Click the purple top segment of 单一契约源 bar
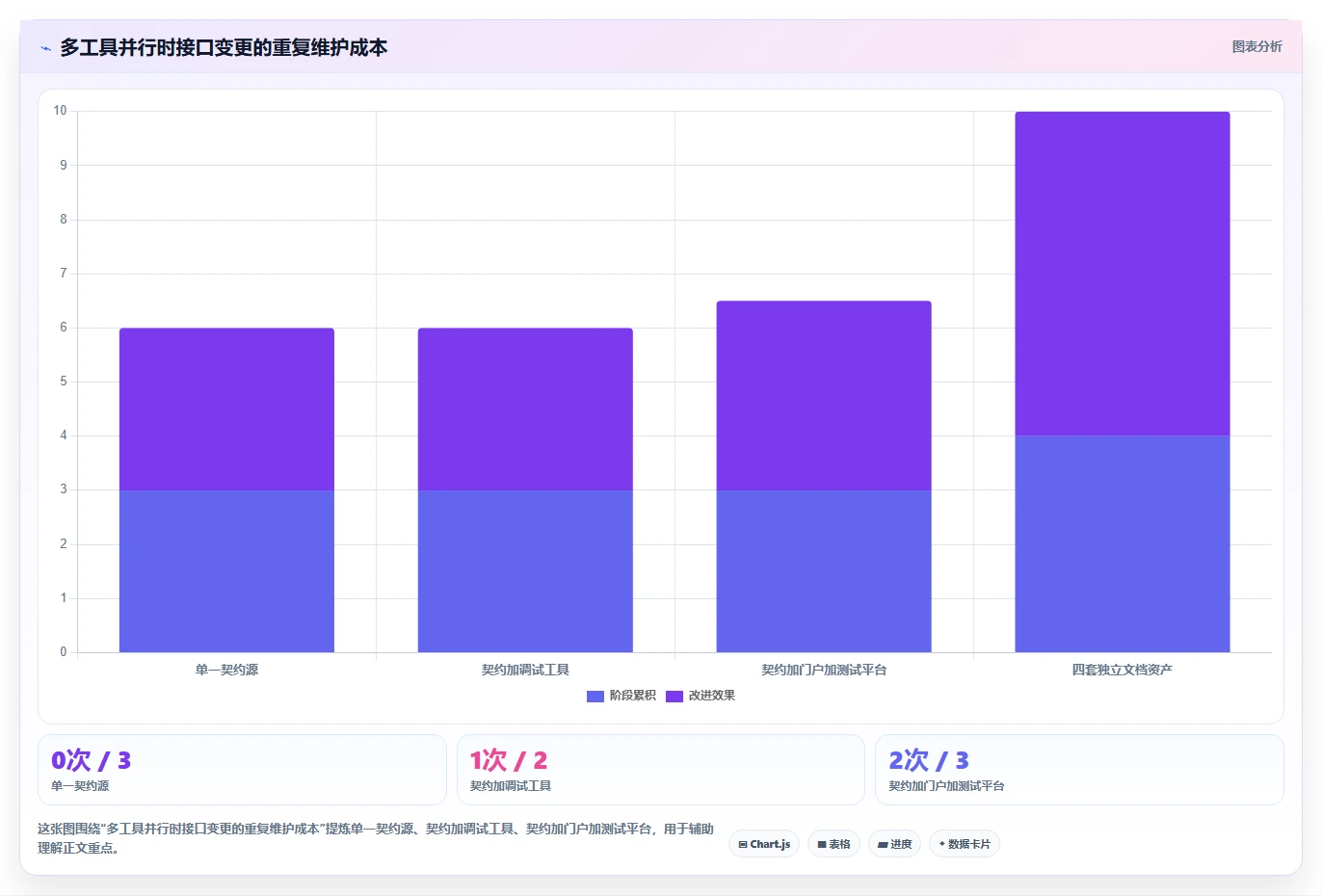 pos(226,409)
